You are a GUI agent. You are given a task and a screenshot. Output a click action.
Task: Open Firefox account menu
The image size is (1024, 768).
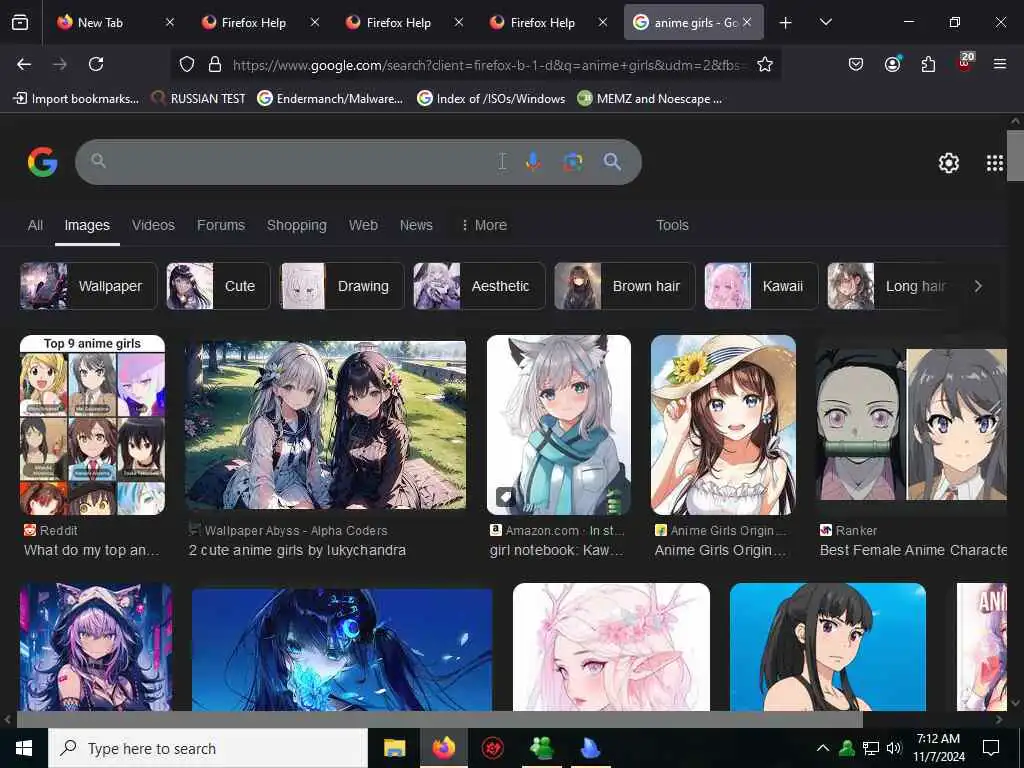pyautogui.click(x=892, y=64)
